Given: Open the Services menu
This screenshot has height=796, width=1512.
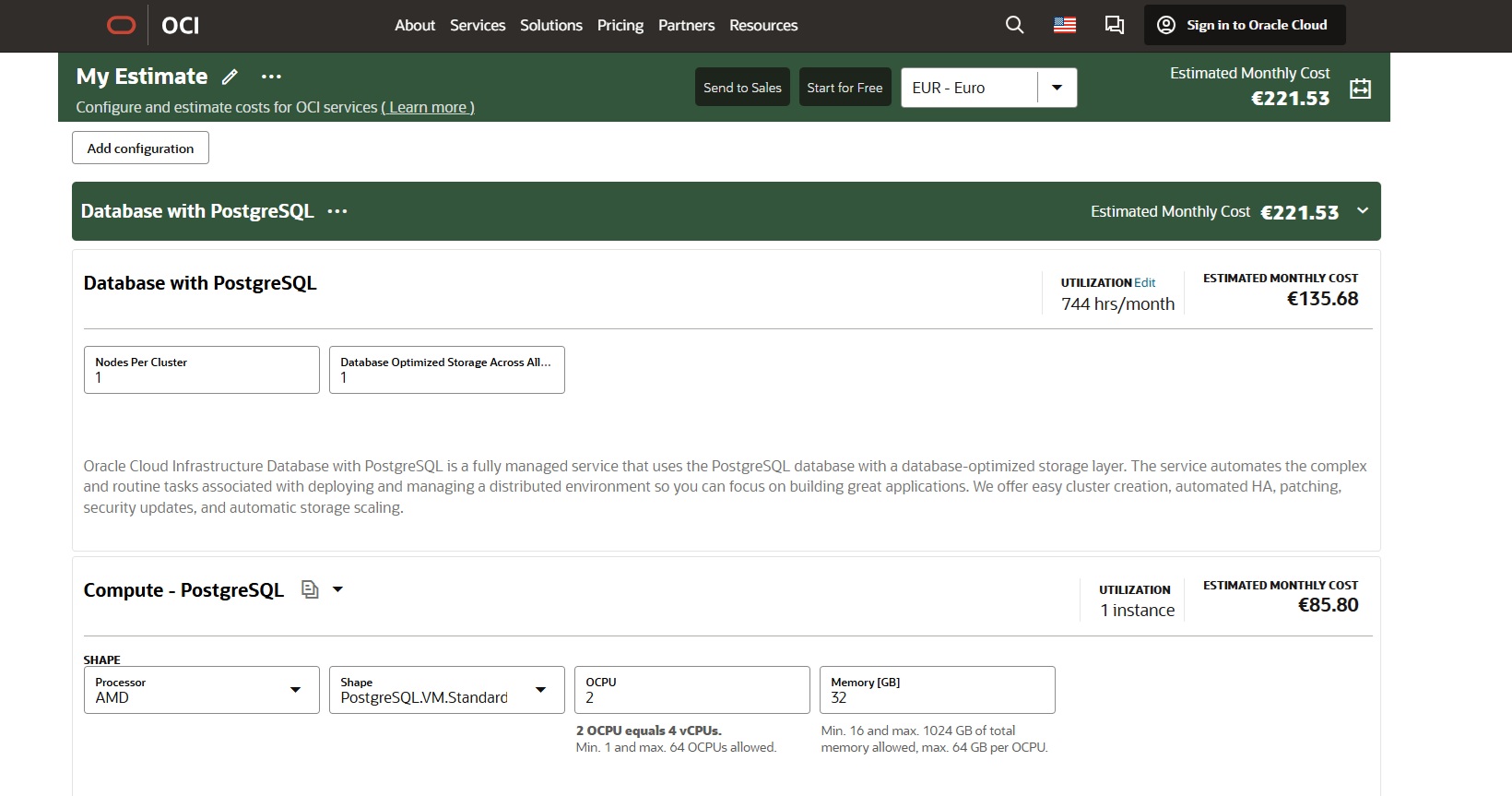Looking at the screenshot, I should [x=477, y=25].
